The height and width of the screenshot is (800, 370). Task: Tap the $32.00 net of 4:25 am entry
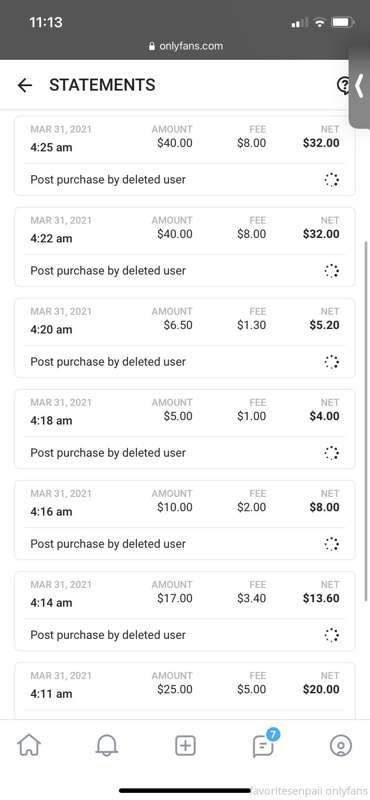[x=321, y=143]
